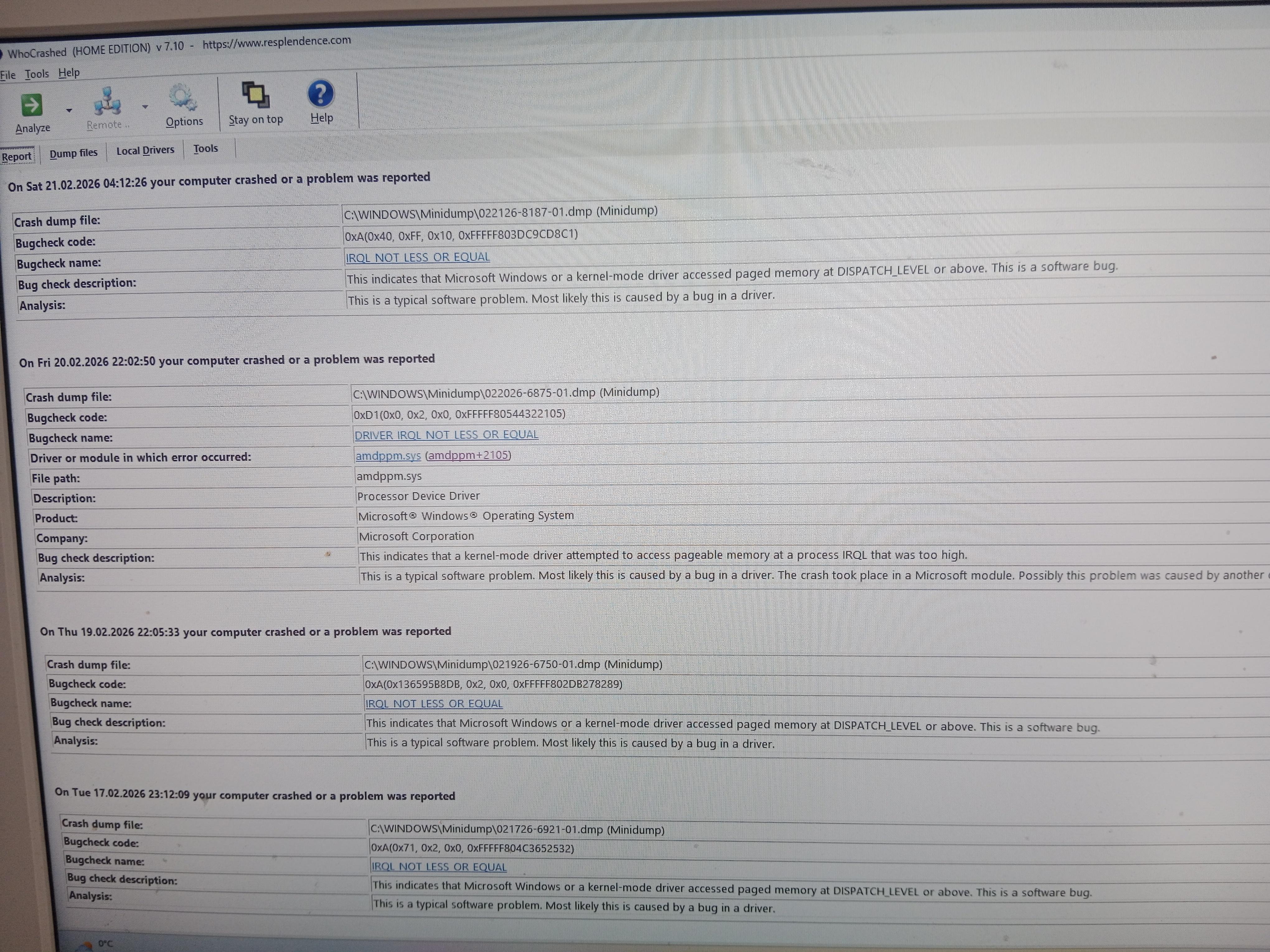Screen dimensions: 1270x952
Task: Click the amdppm.sys driver link
Action: (388, 456)
